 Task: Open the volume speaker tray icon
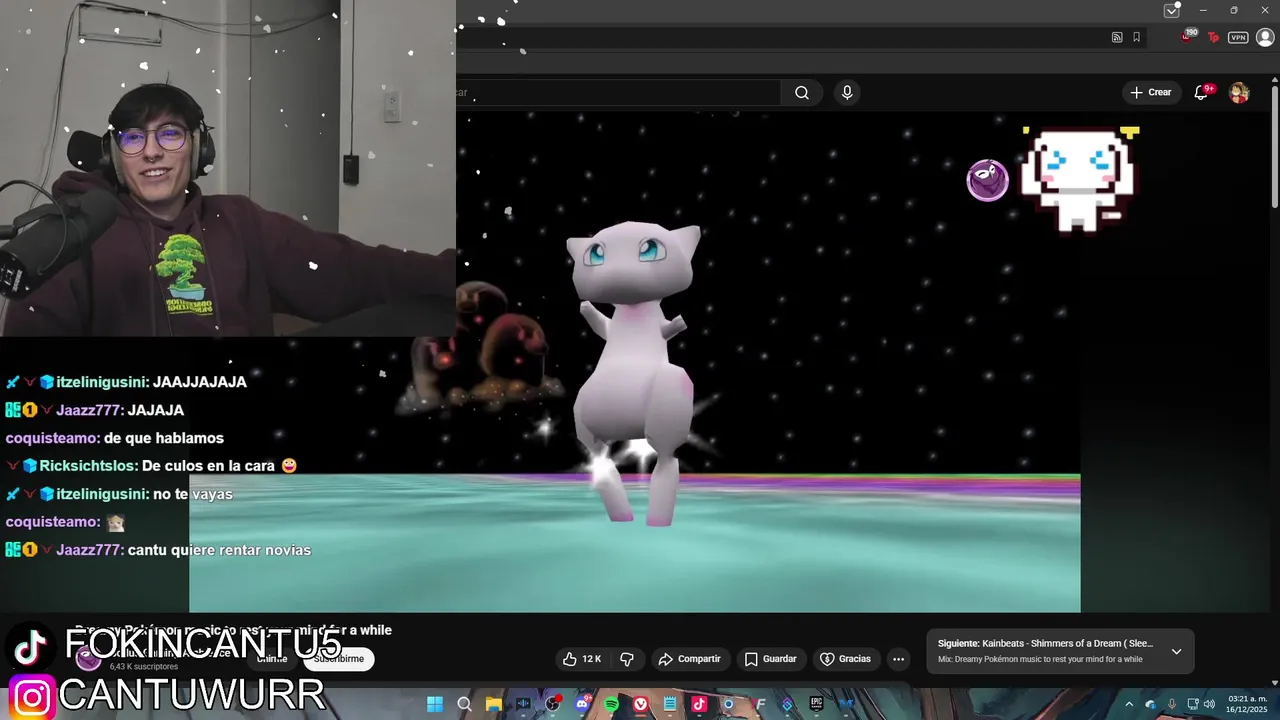pos(1209,704)
